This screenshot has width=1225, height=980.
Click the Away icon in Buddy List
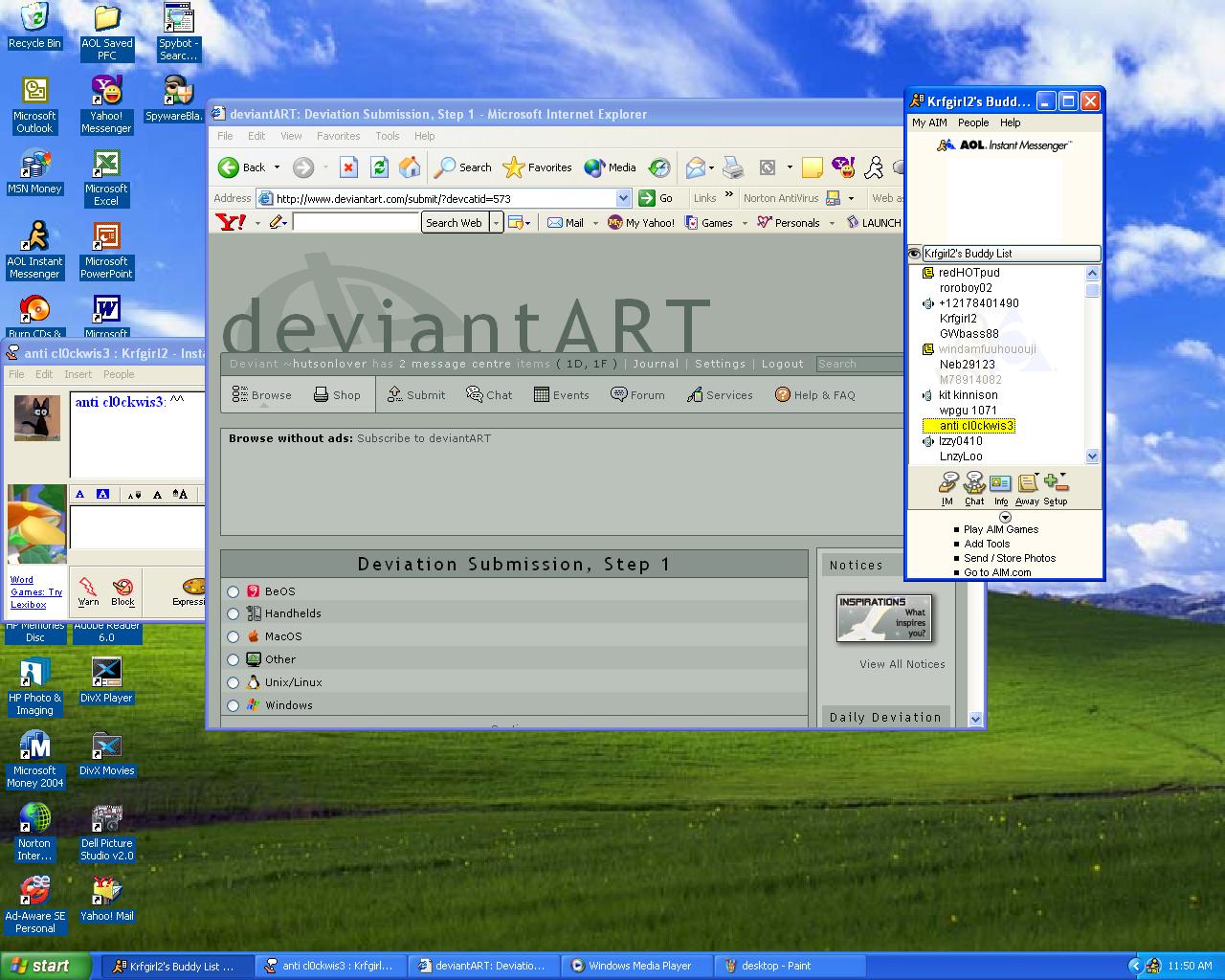1027,489
